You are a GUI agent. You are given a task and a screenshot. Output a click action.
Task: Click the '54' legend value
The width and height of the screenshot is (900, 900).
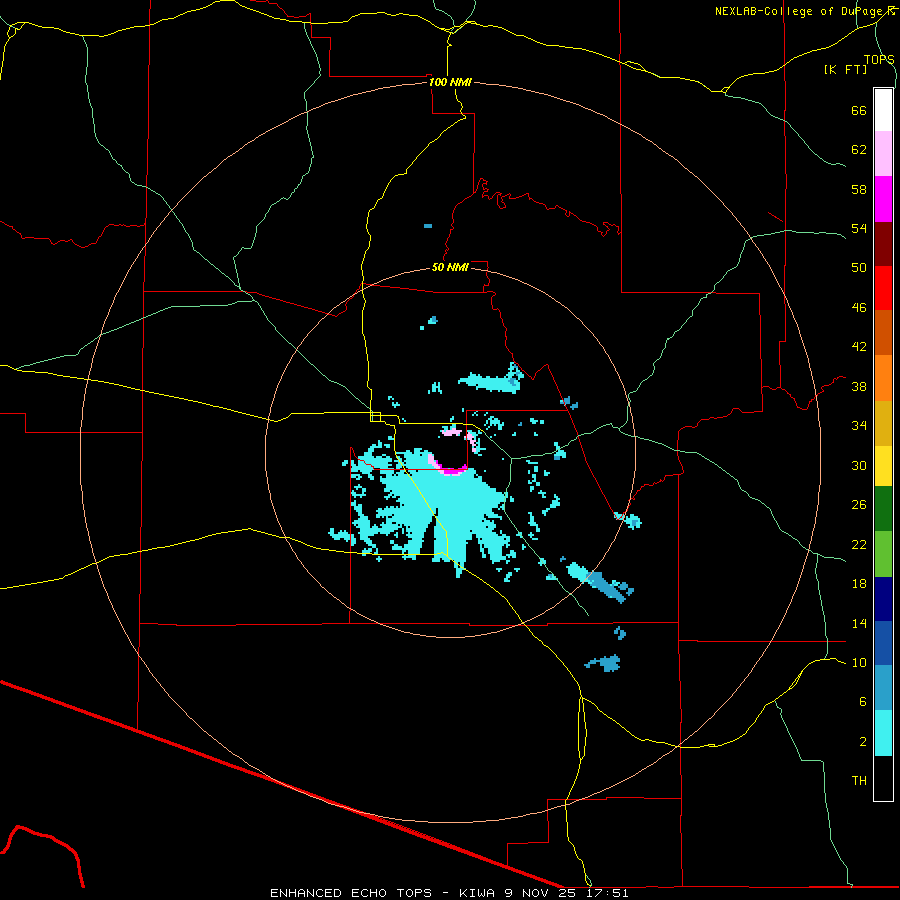859,228
